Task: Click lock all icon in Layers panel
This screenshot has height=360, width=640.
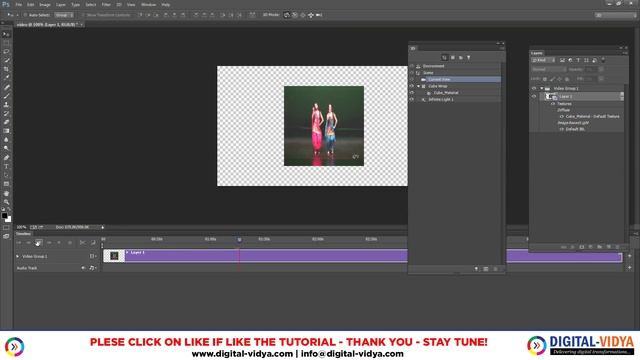Action: (x=567, y=79)
